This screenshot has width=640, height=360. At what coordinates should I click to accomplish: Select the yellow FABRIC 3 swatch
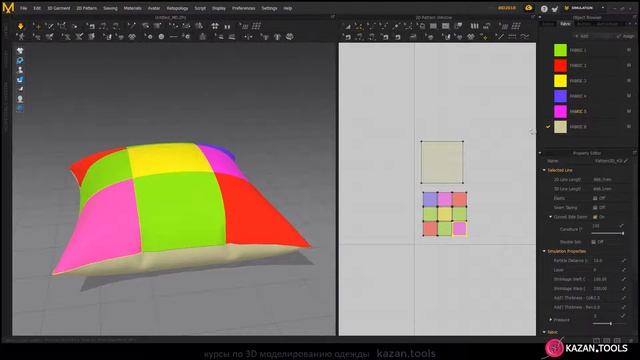click(560, 81)
